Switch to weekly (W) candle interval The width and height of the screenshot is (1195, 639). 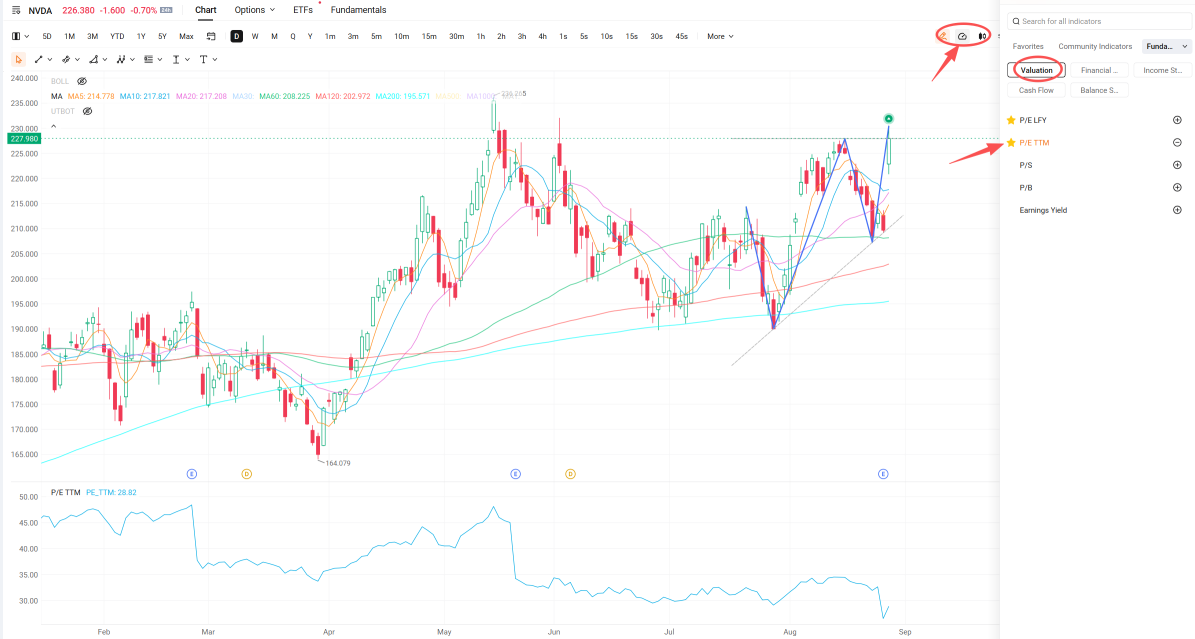255,37
